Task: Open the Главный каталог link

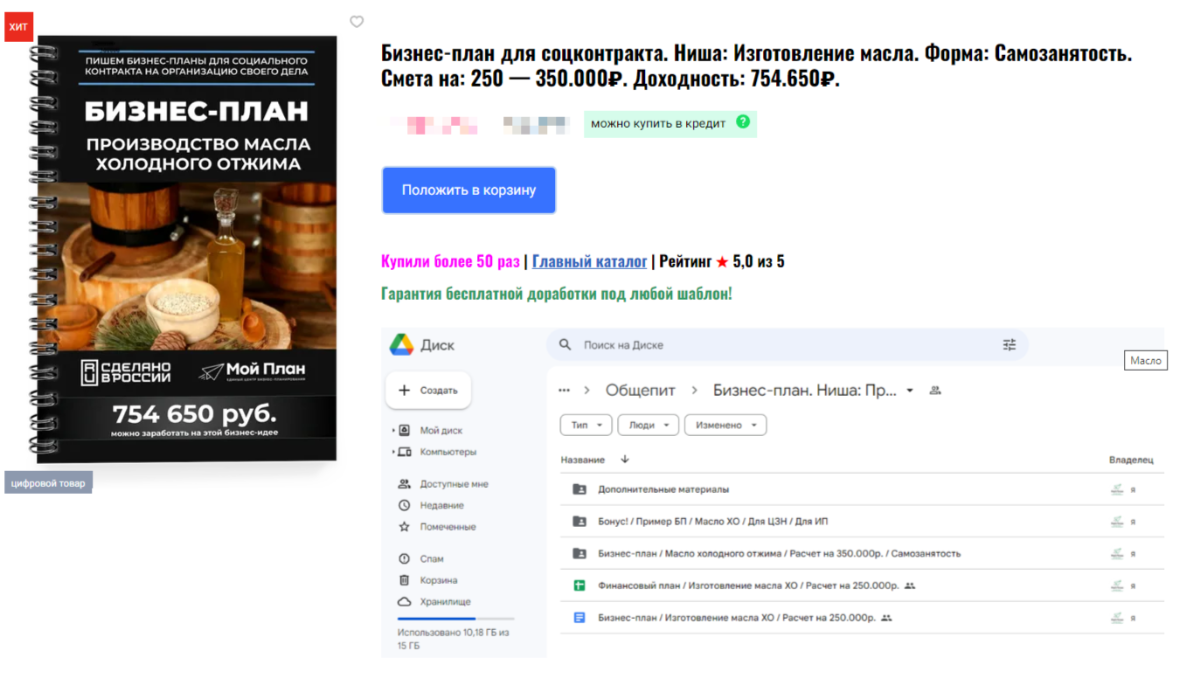Action: click(590, 262)
